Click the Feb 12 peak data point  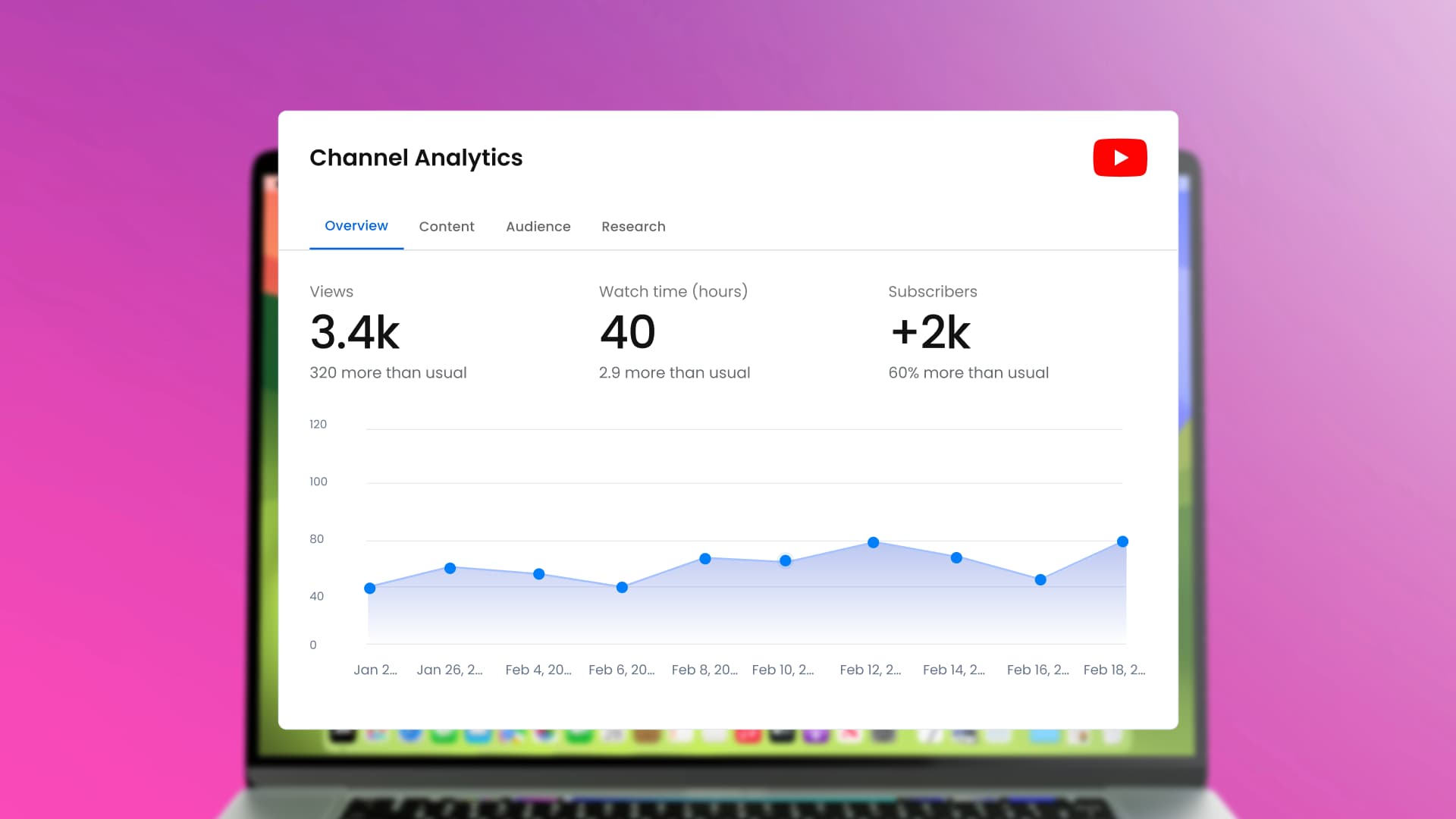pyautogui.click(x=871, y=541)
